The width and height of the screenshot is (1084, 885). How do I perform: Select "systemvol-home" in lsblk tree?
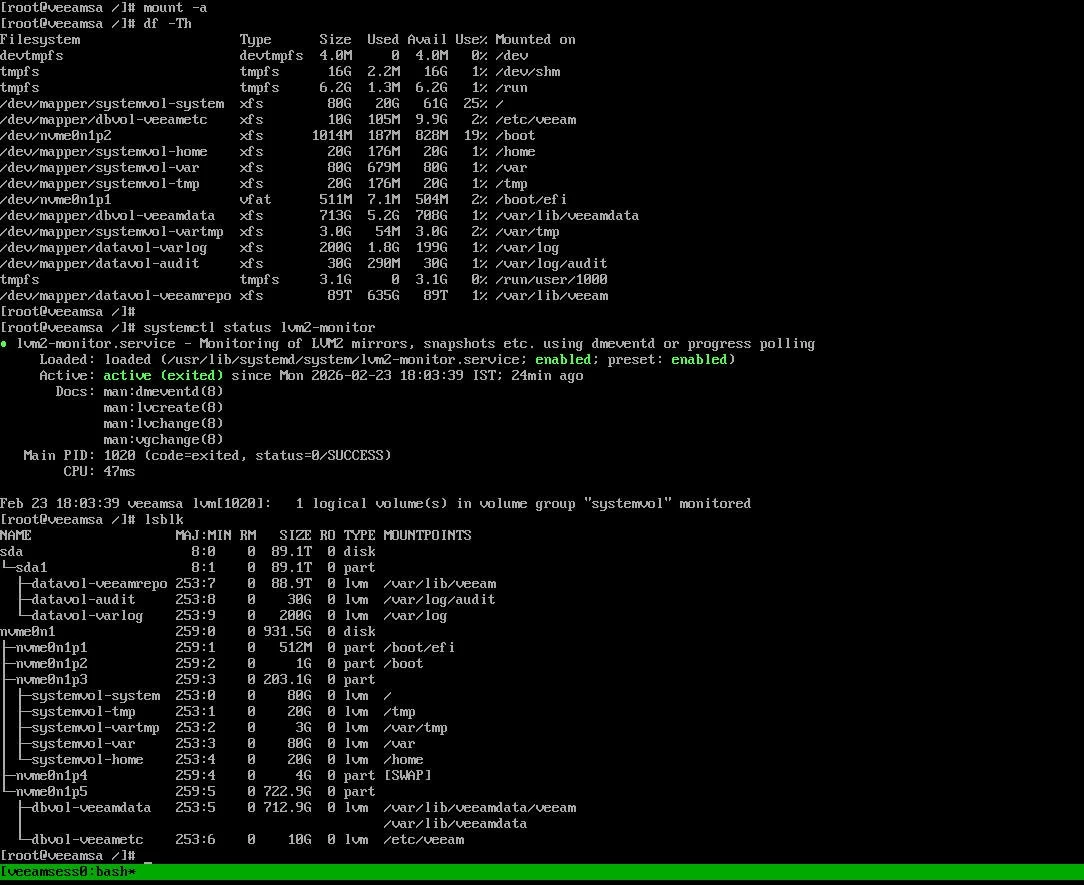[88, 759]
